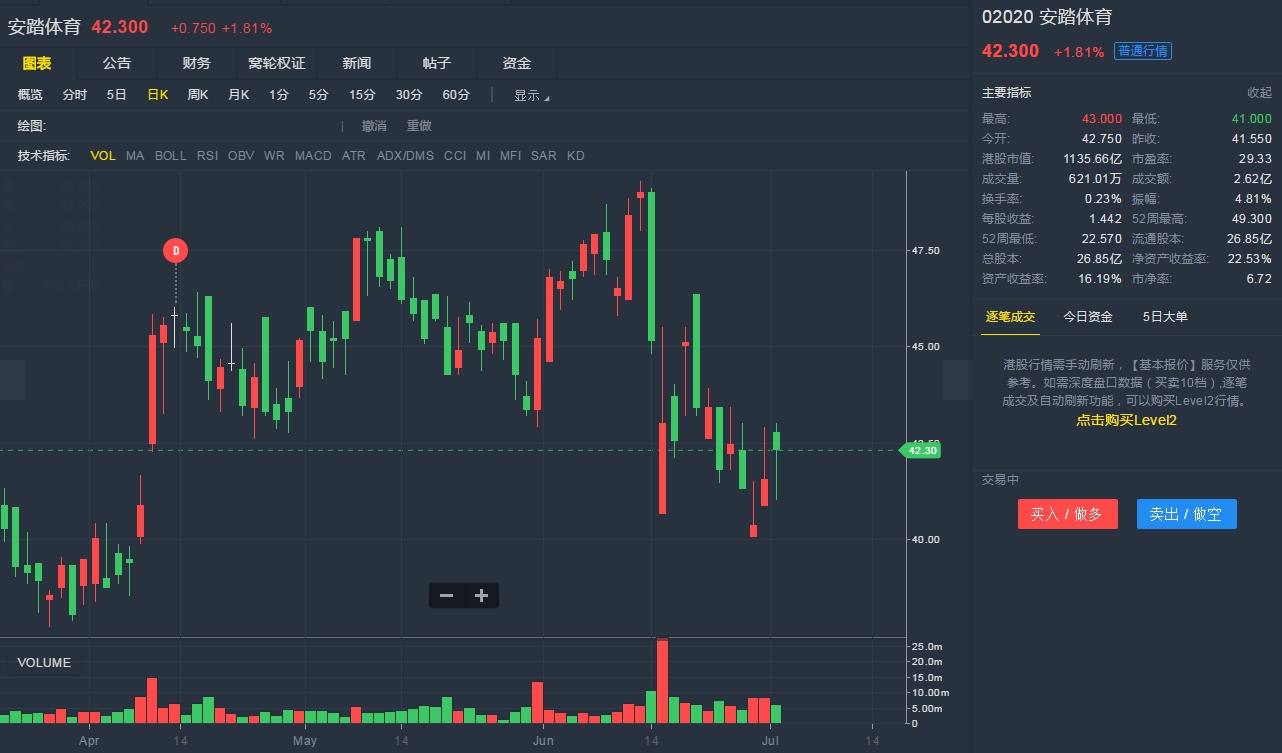Enable the KD indicator
The height and width of the screenshot is (753, 1282).
coord(576,156)
